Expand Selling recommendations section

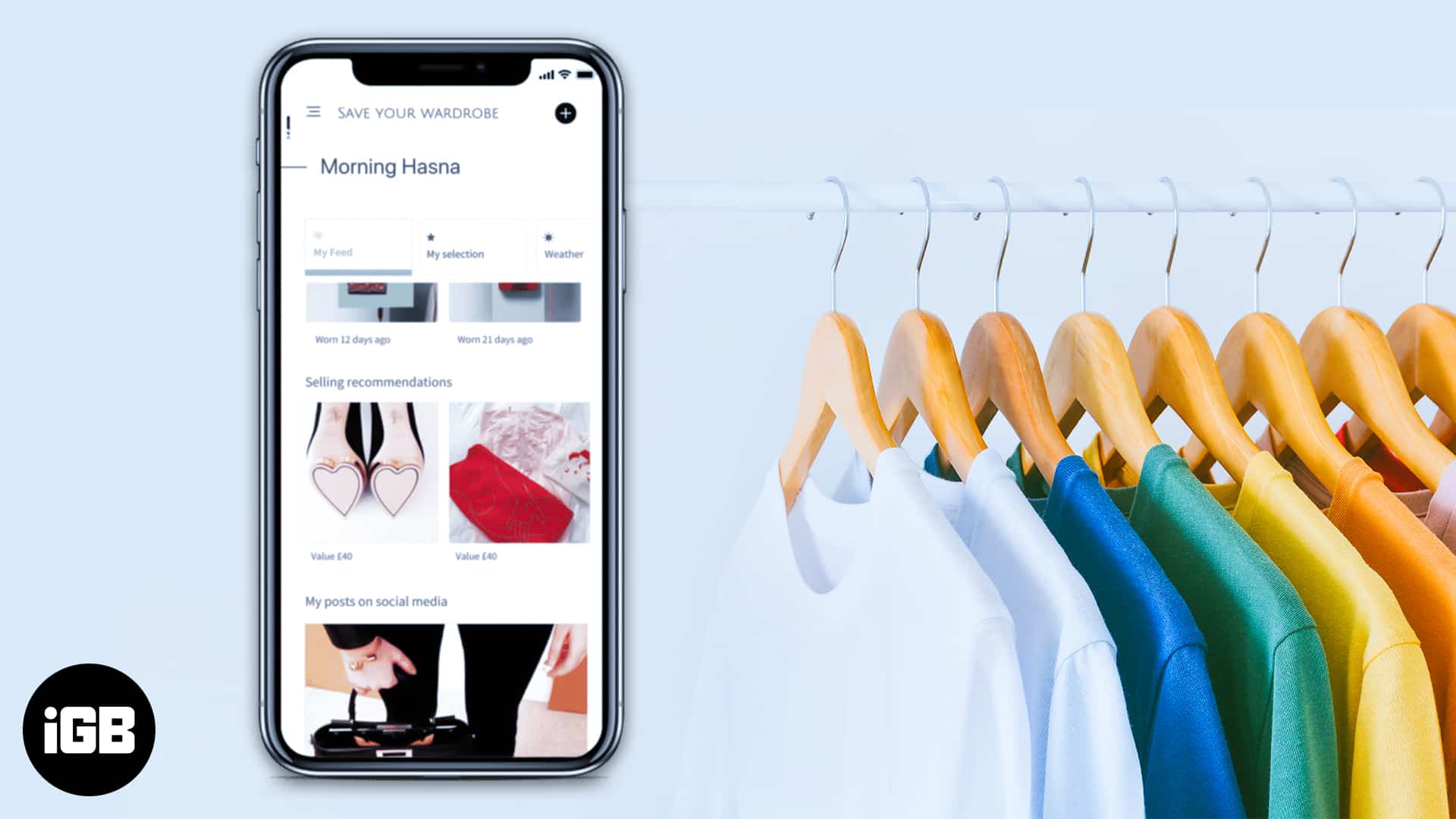(378, 382)
